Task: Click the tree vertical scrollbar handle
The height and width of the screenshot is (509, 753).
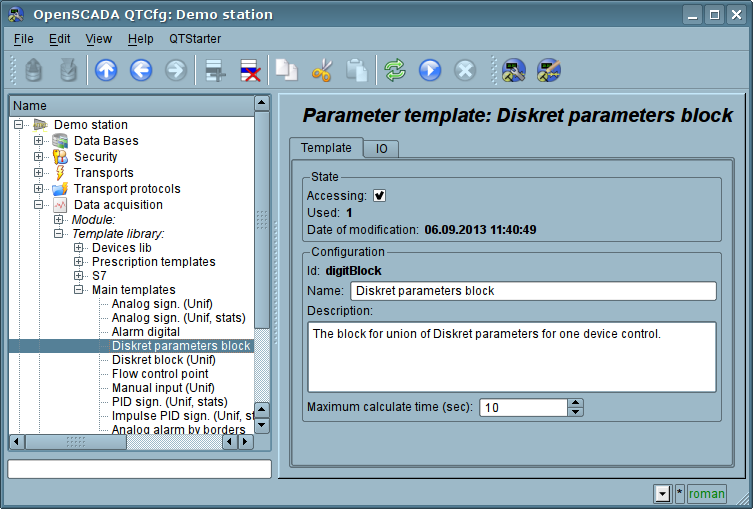Action: pos(262,220)
